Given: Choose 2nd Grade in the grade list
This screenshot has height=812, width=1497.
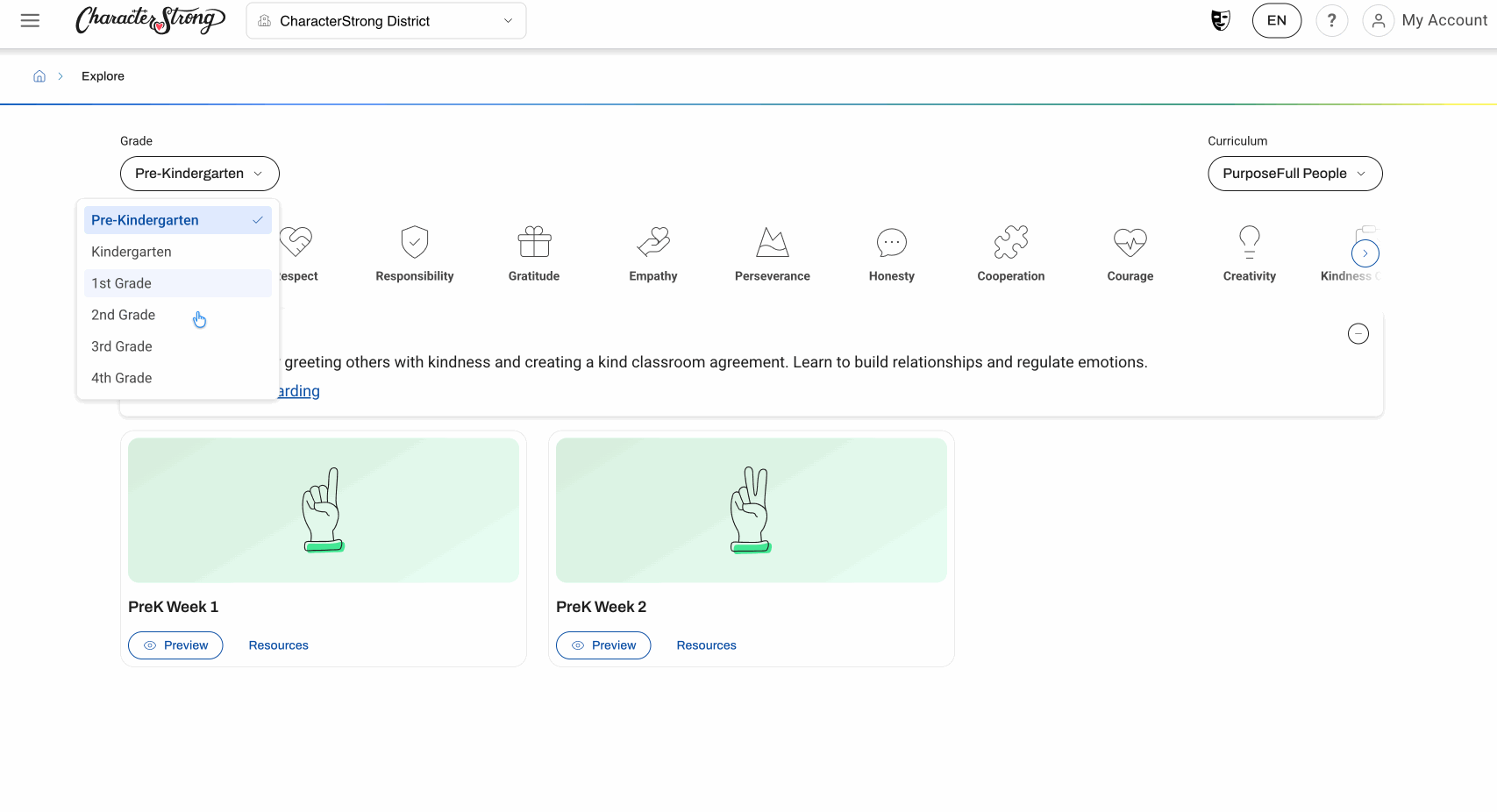Looking at the screenshot, I should coord(178,315).
